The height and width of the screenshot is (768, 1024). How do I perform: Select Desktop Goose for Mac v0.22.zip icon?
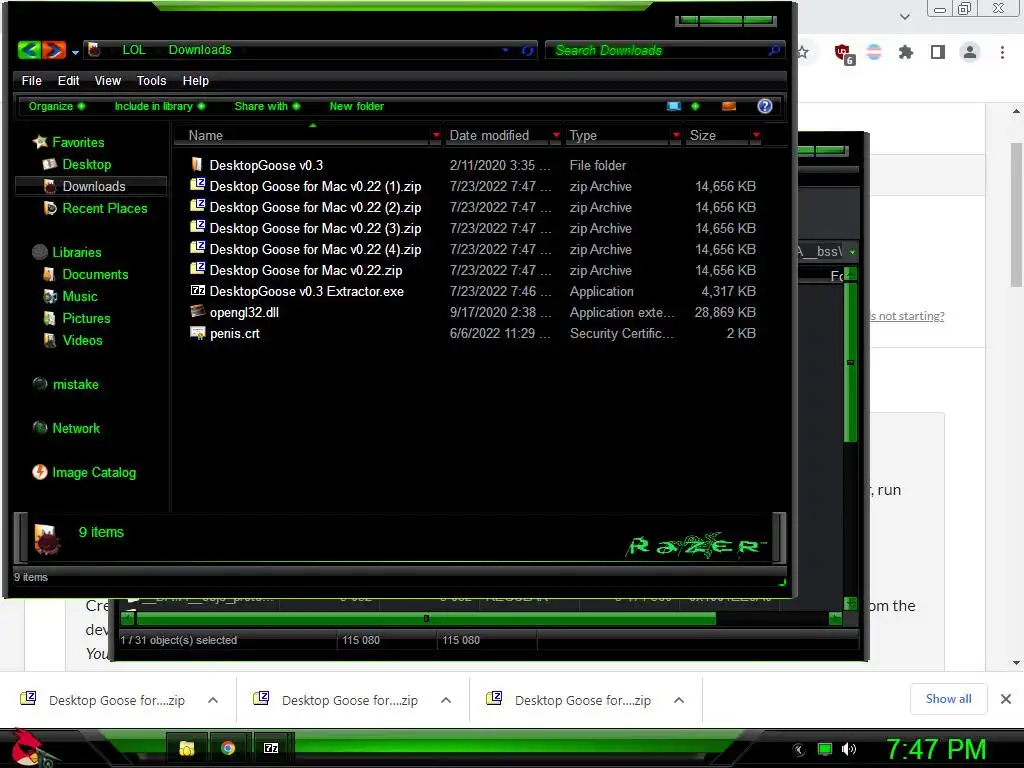[x=197, y=269]
